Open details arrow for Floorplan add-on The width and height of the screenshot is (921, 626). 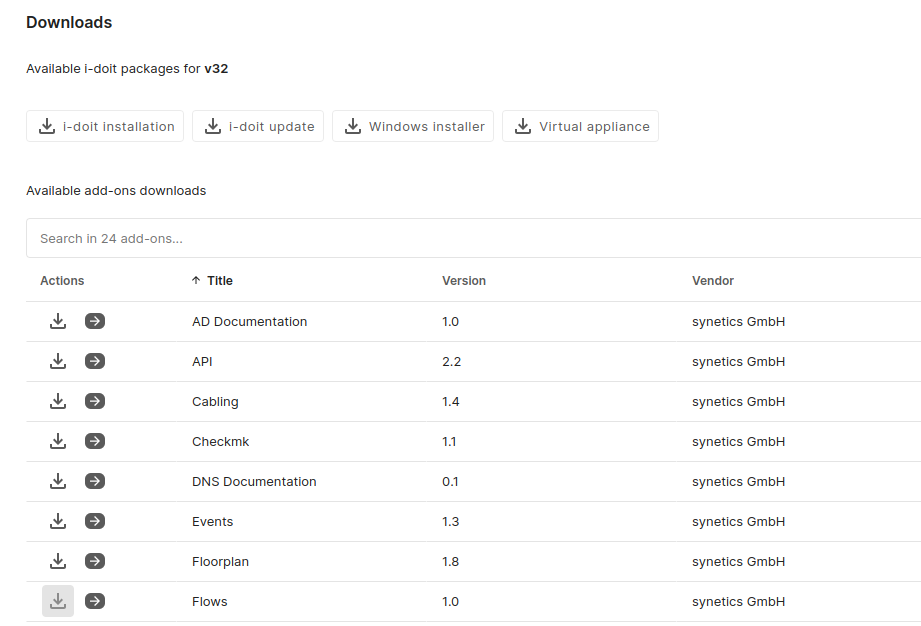coord(95,561)
